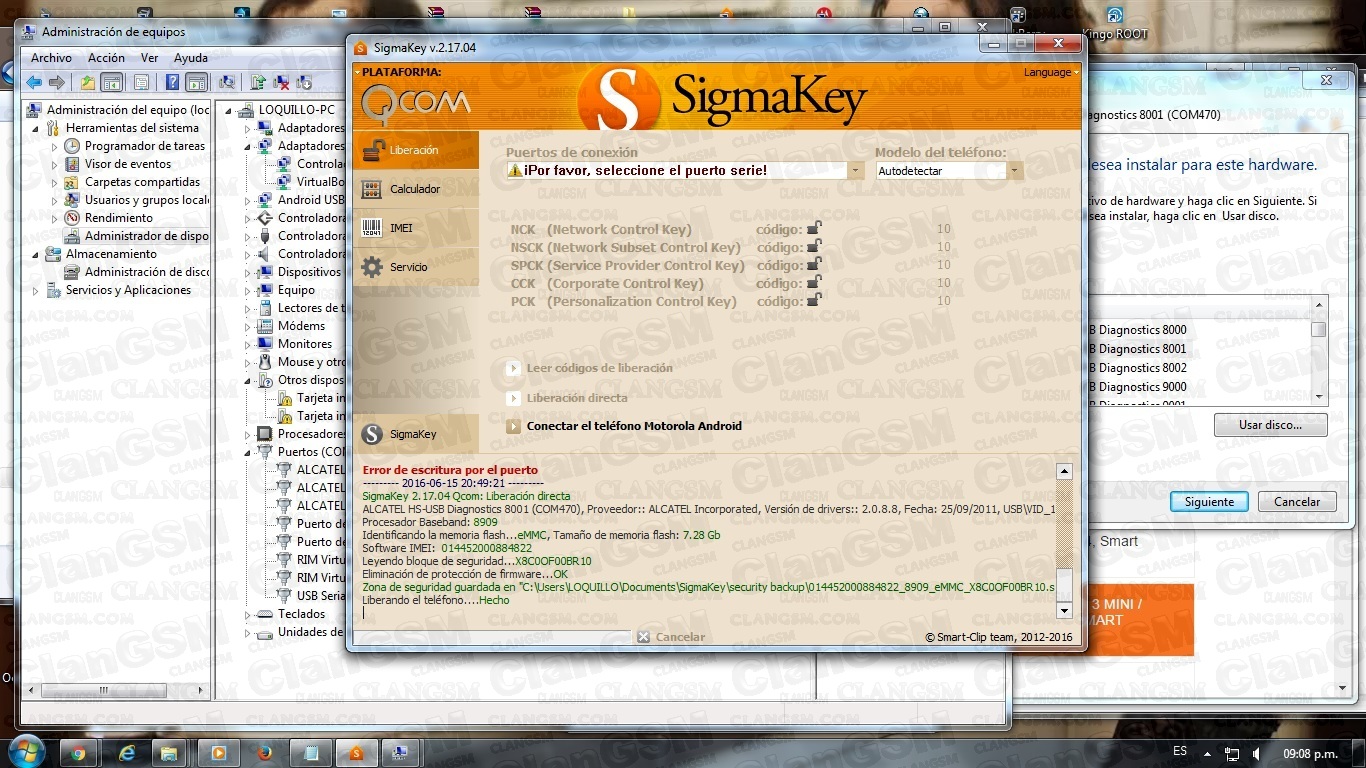Open the Ayuda menu
This screenshot has width=1366, height=768.
click(191, 58)
